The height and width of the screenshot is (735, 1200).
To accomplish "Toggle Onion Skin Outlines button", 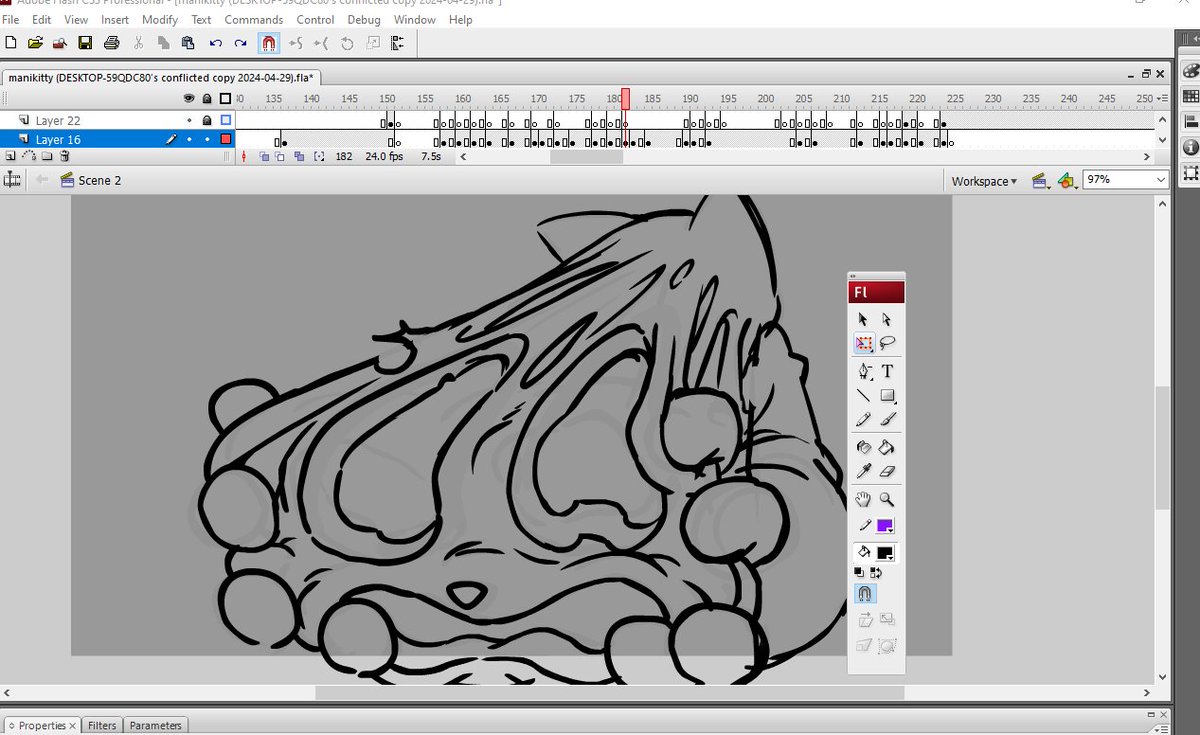I will 281,157.
